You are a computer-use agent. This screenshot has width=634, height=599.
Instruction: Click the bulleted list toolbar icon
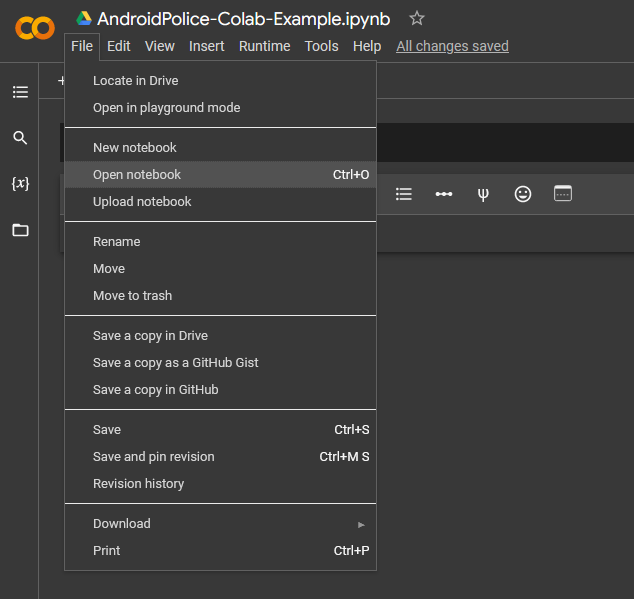pos(404,194)
